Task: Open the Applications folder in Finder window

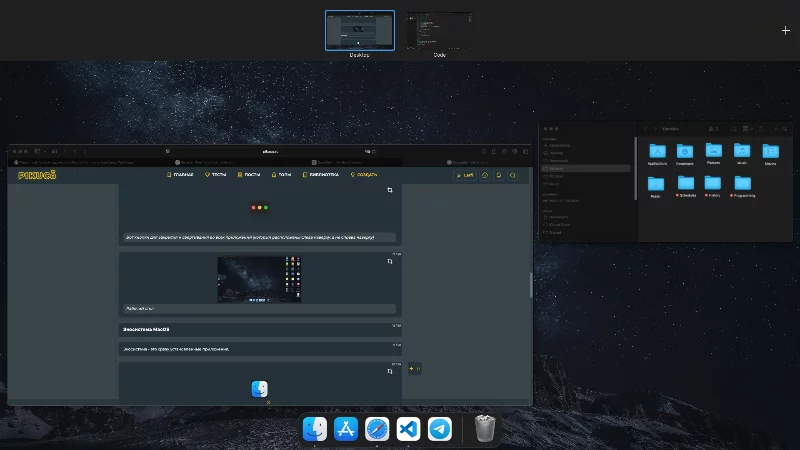Action: click(x=657, y=154)
